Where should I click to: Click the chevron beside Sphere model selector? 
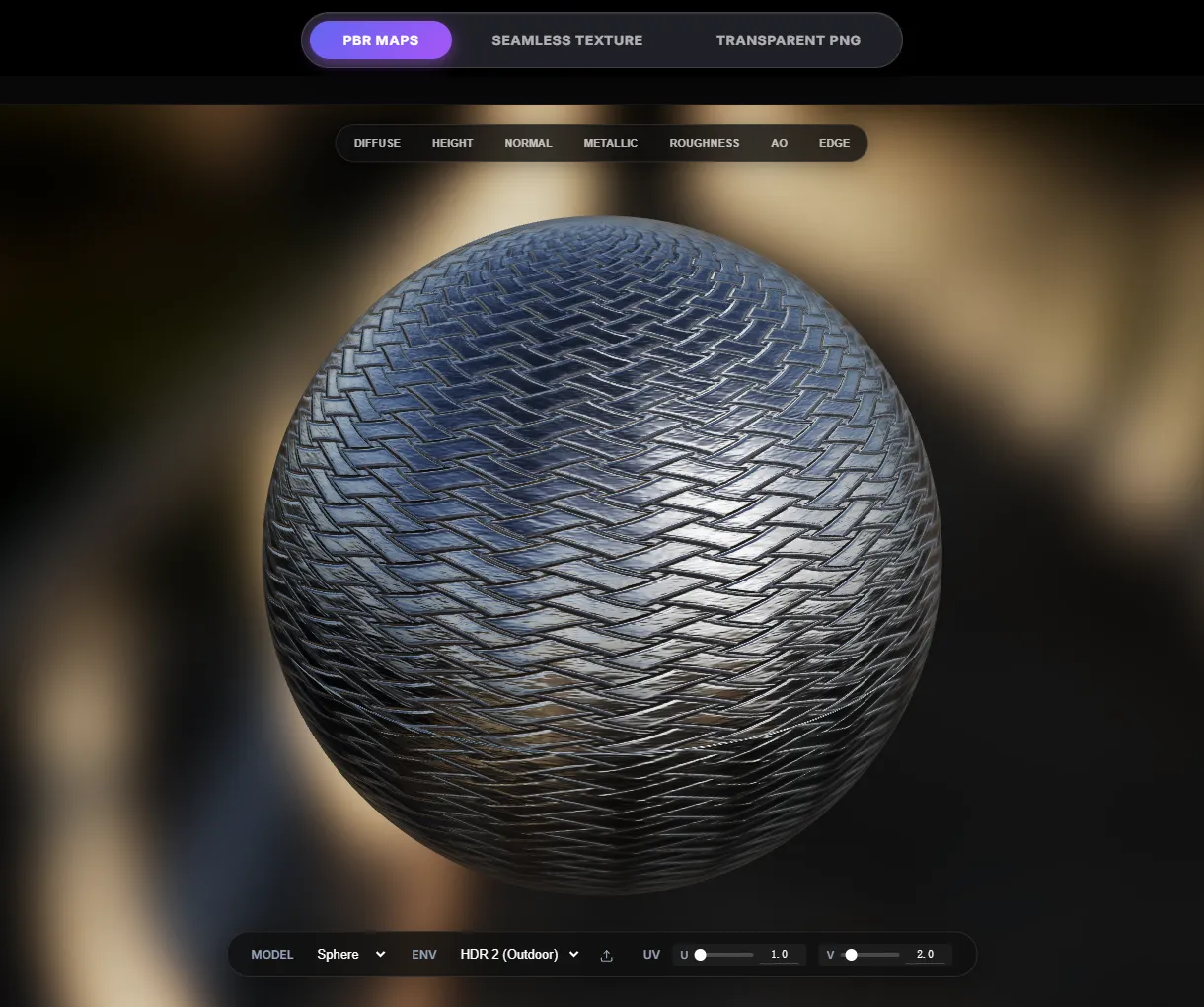(380, 955)
